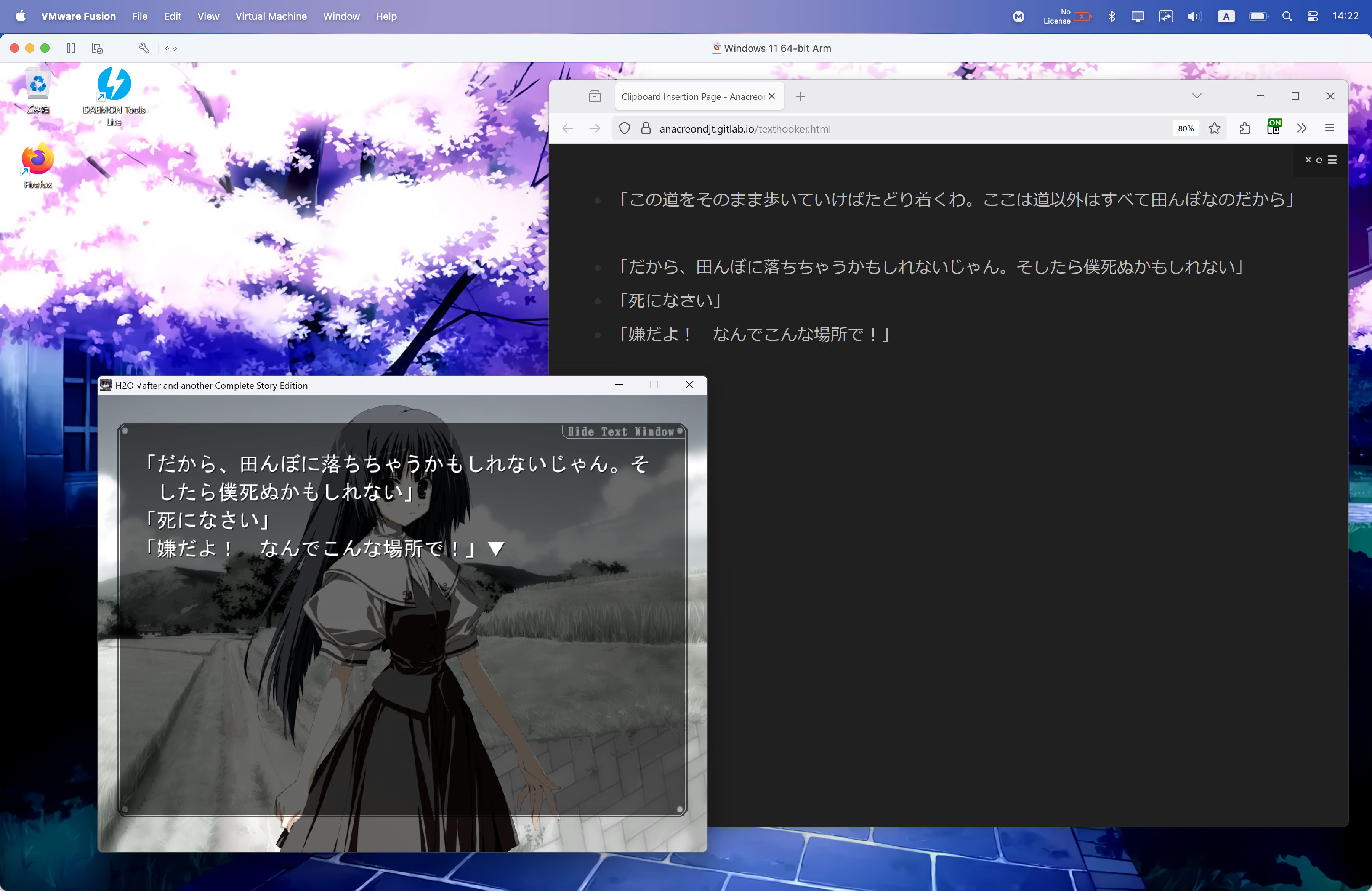
Task: Open macOS Control Center
Action: (1313, 16)
